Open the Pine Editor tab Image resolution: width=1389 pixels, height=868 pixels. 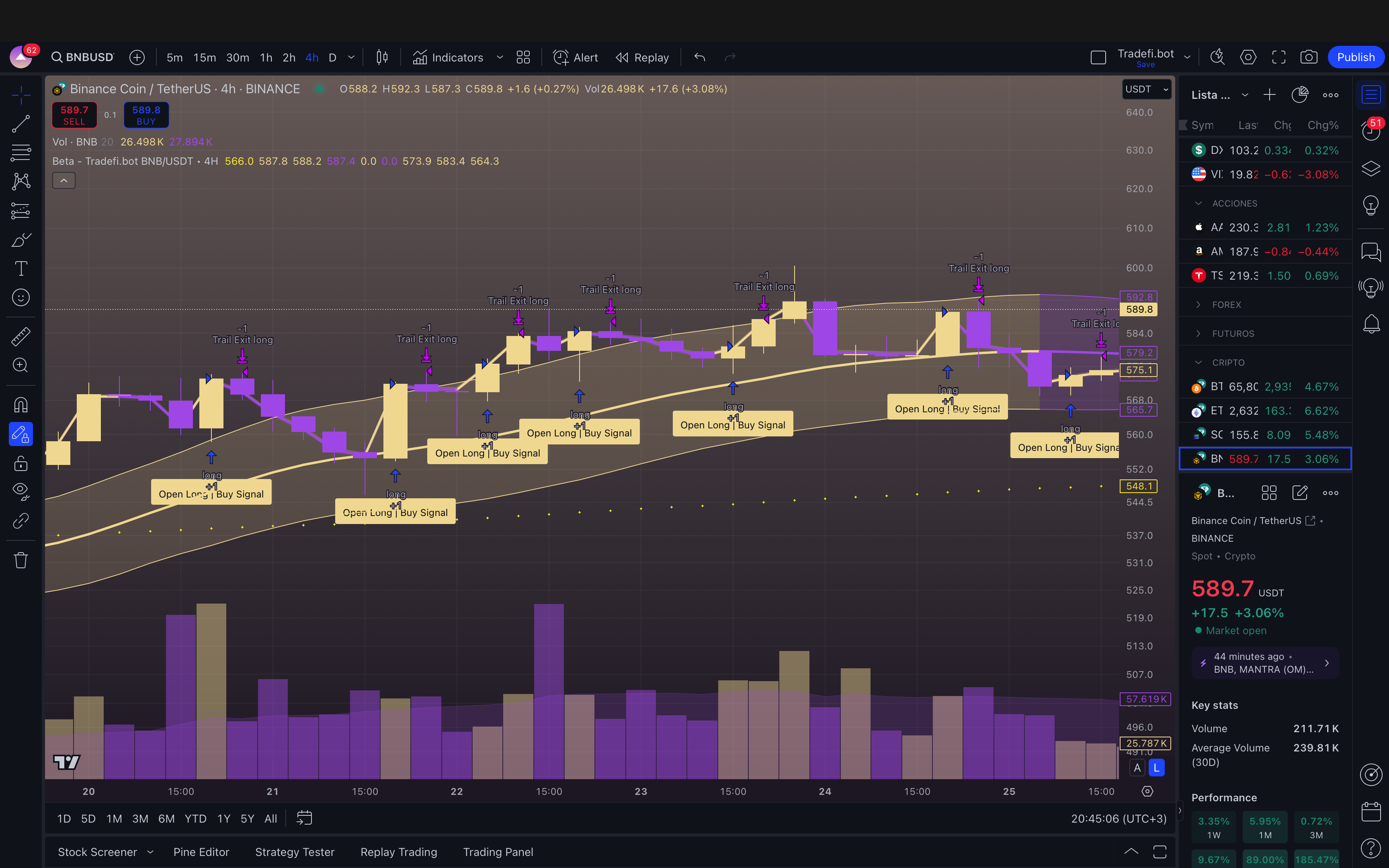click(x=201, y=852)
